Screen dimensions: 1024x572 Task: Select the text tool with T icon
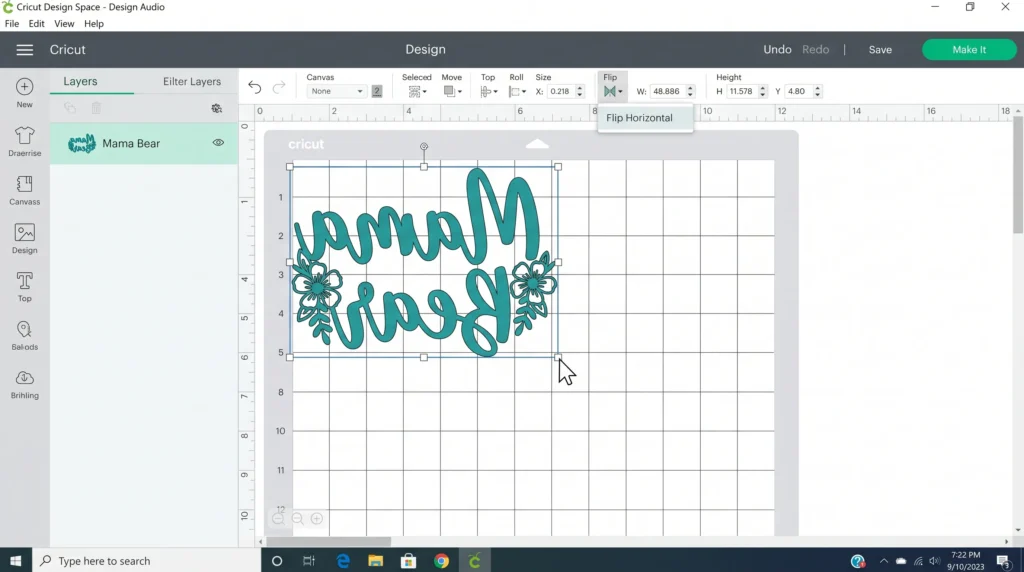[x=24, y=281]
